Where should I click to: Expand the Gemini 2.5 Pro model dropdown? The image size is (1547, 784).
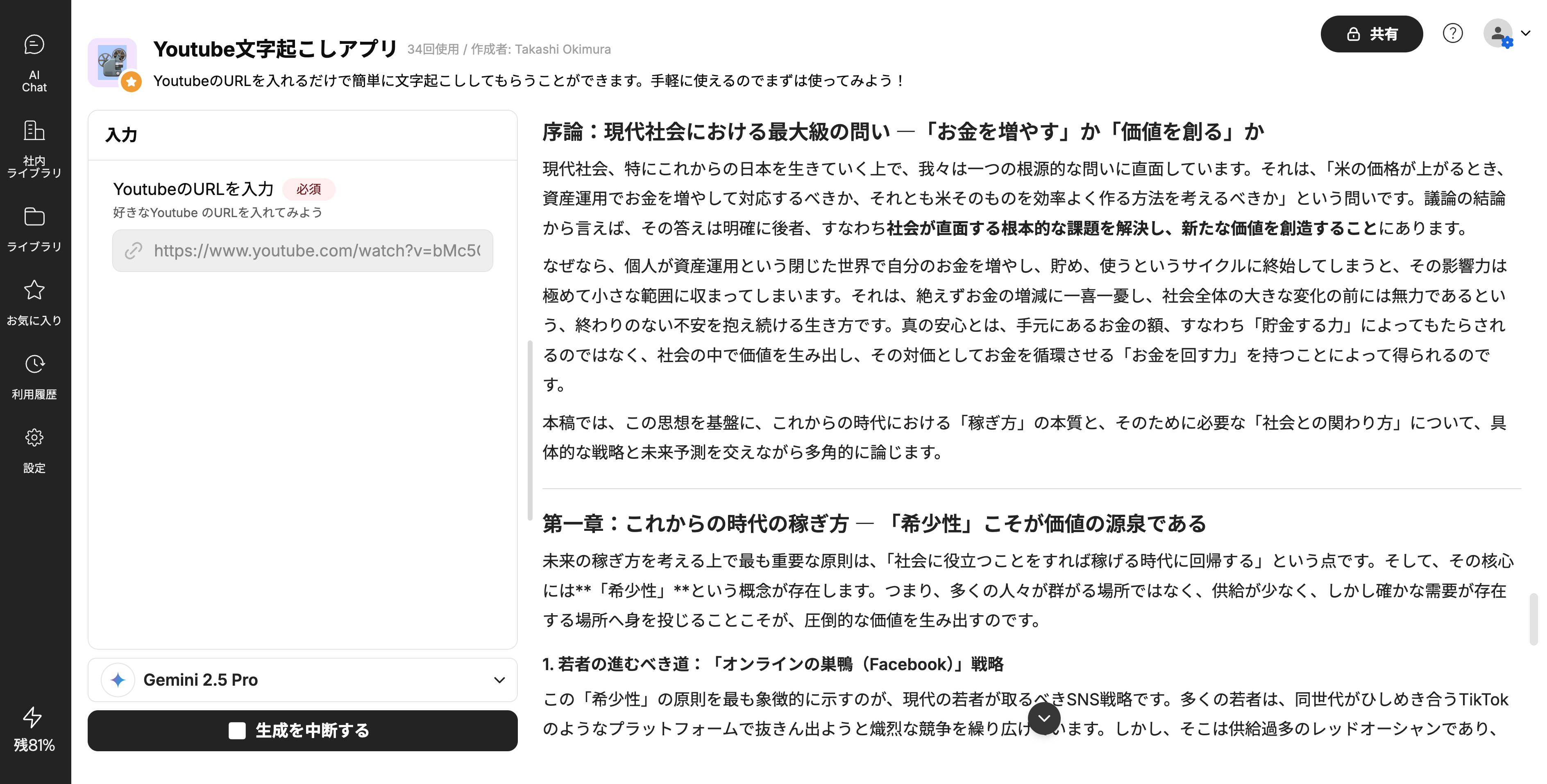(x=499, y=680)
